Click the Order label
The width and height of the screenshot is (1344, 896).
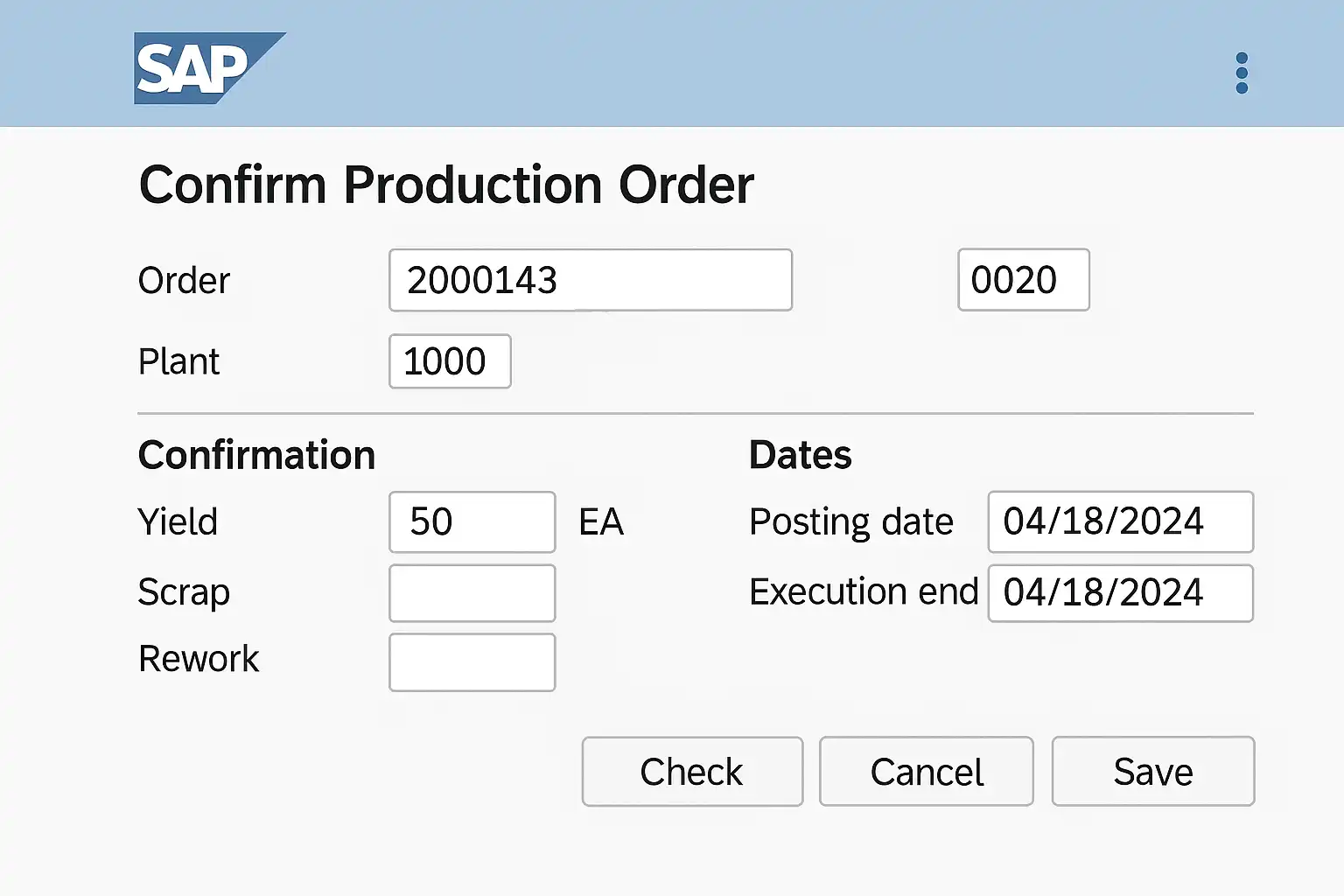point(184,281)
